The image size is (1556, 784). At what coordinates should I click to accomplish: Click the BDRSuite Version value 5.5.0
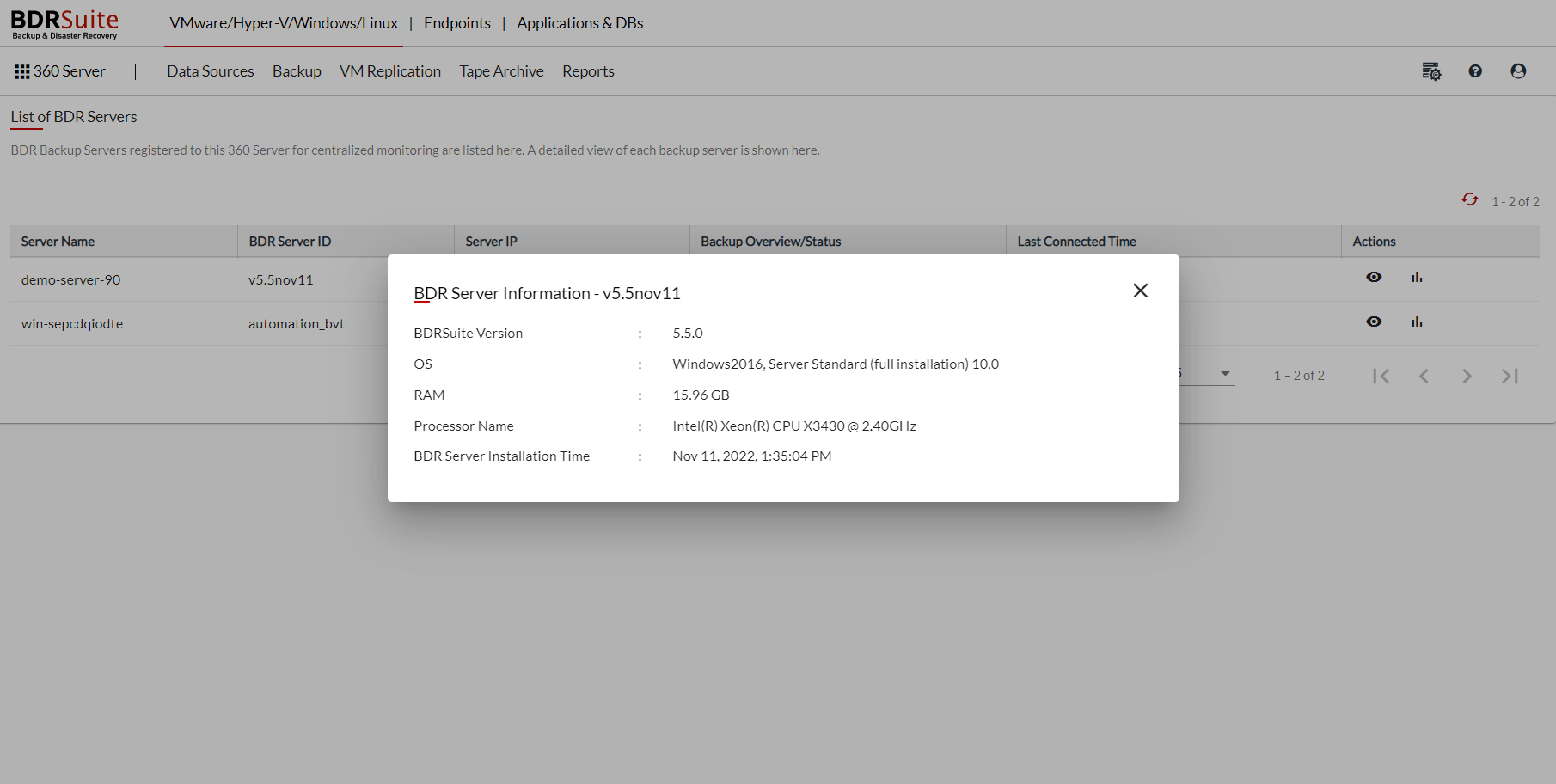click(688, 333)
